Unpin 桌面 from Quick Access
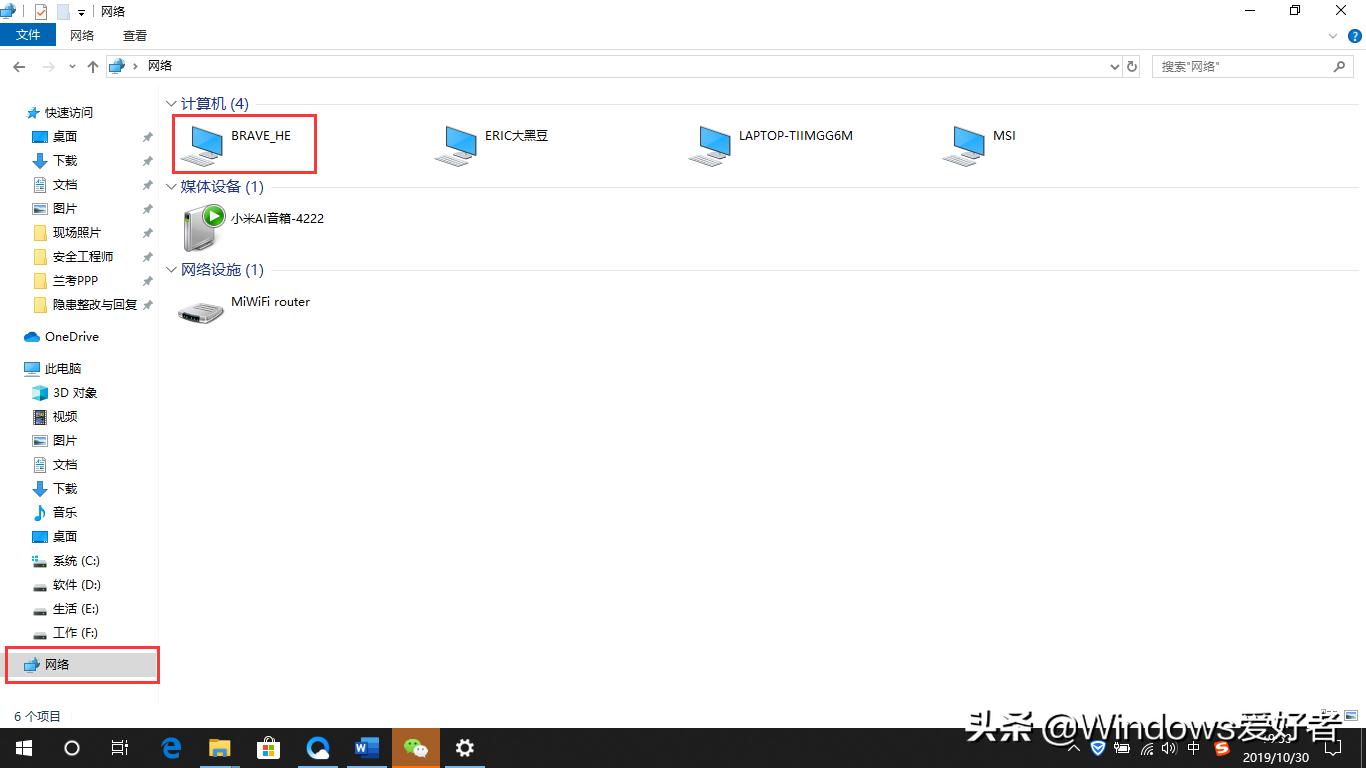 147,136
